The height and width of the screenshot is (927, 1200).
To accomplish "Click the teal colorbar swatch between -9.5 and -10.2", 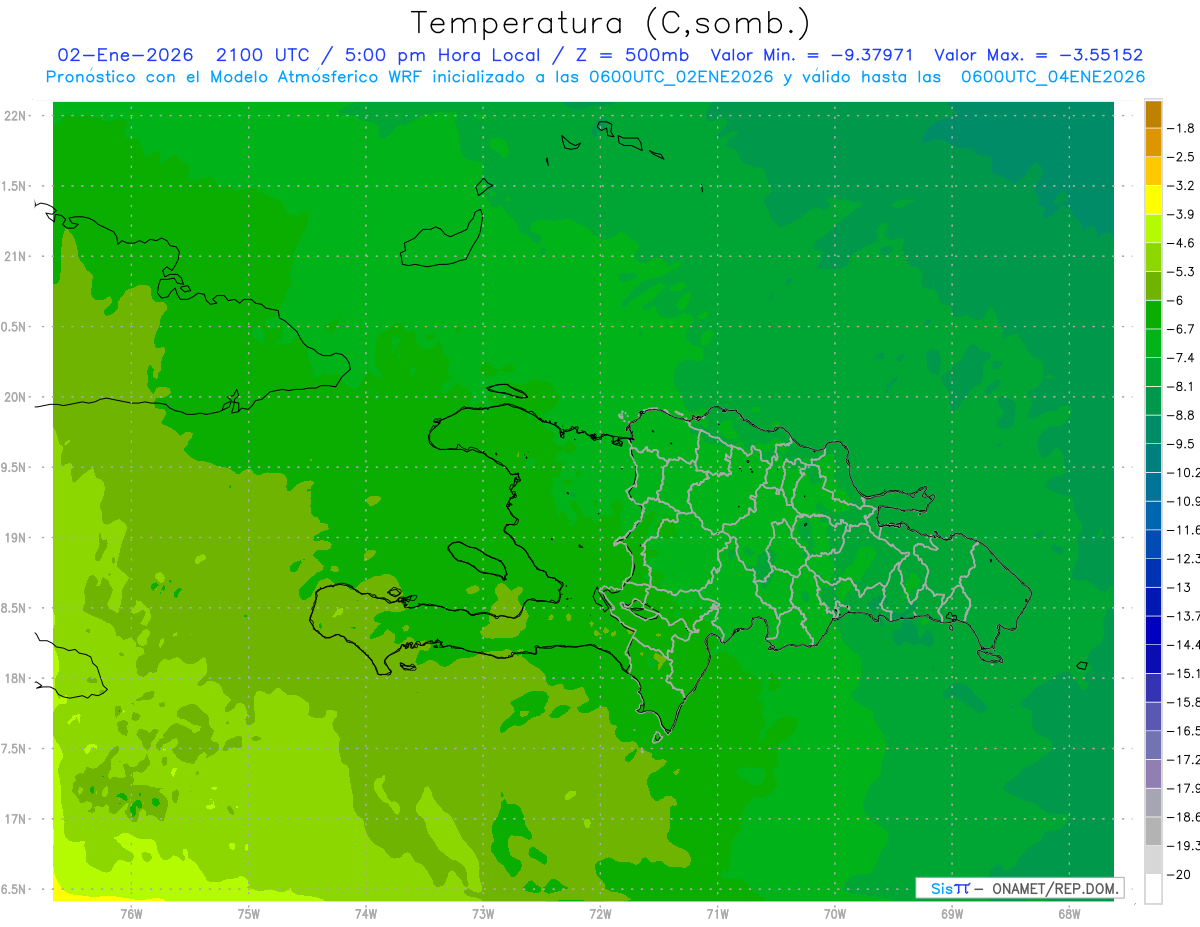I will click(1153, 458).
